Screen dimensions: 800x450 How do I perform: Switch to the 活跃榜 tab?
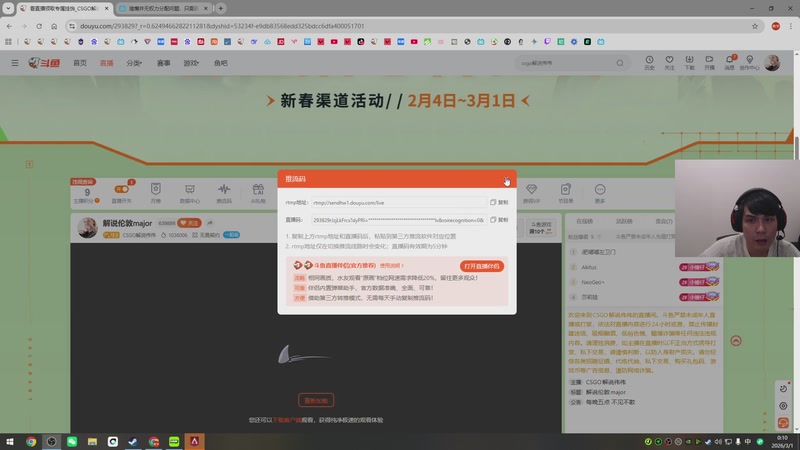click(623, 221)
